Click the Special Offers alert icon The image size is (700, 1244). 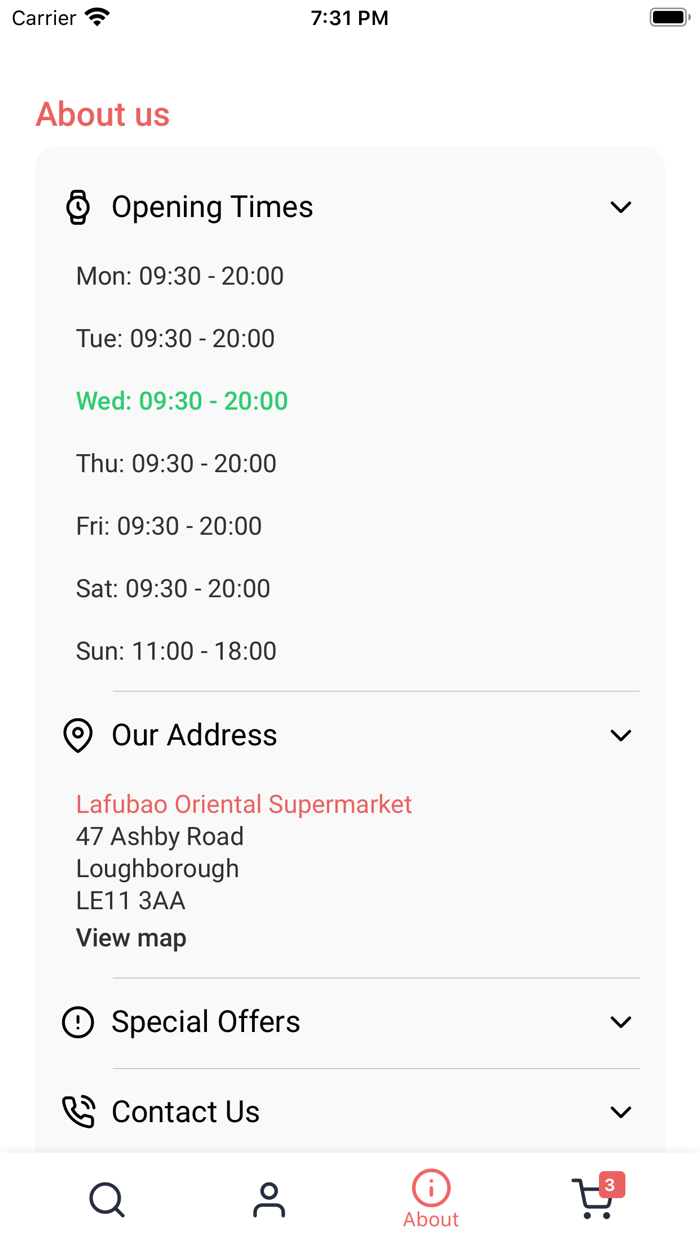pos(78,1022)
